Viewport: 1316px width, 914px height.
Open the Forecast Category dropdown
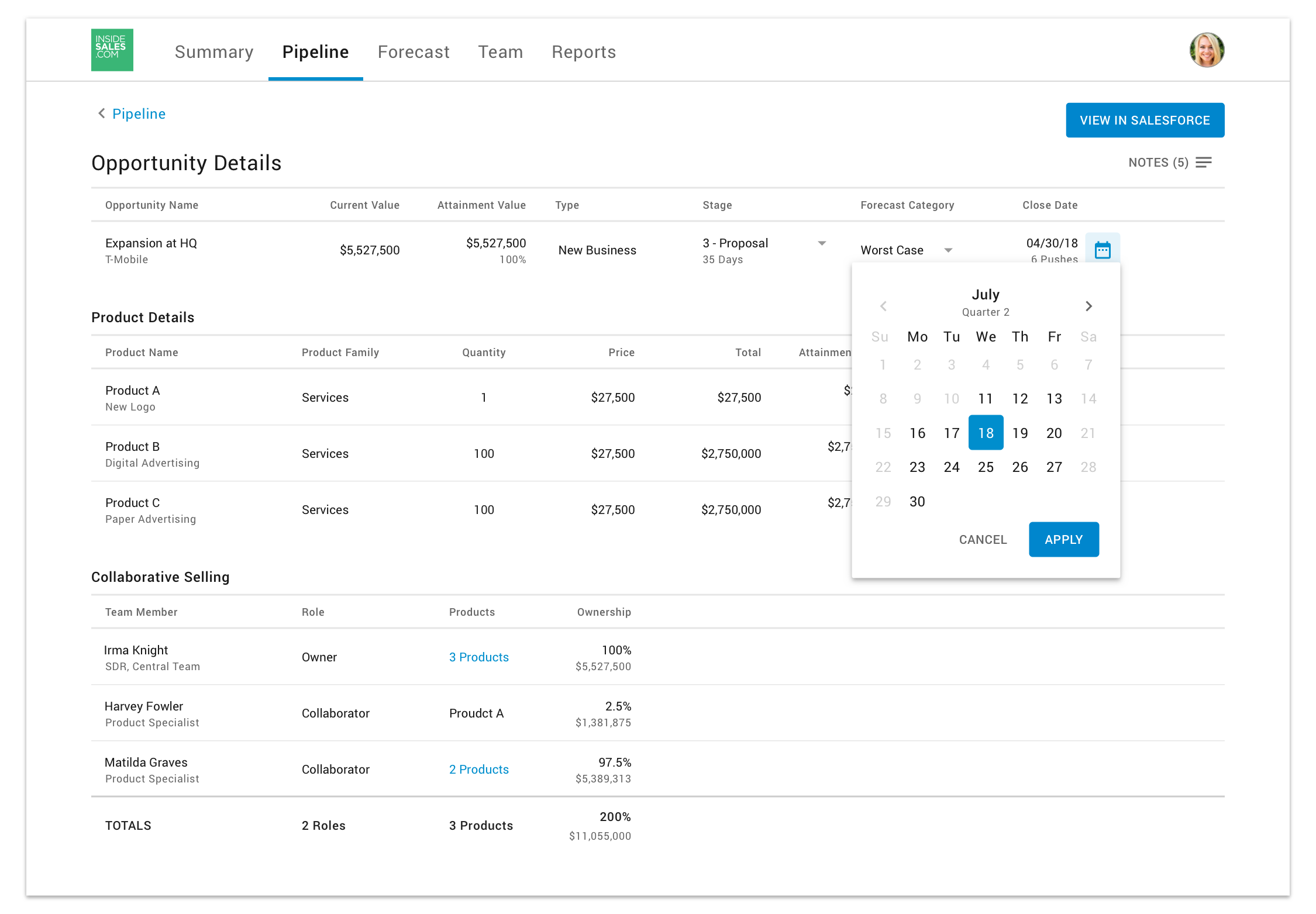point(948,250)
